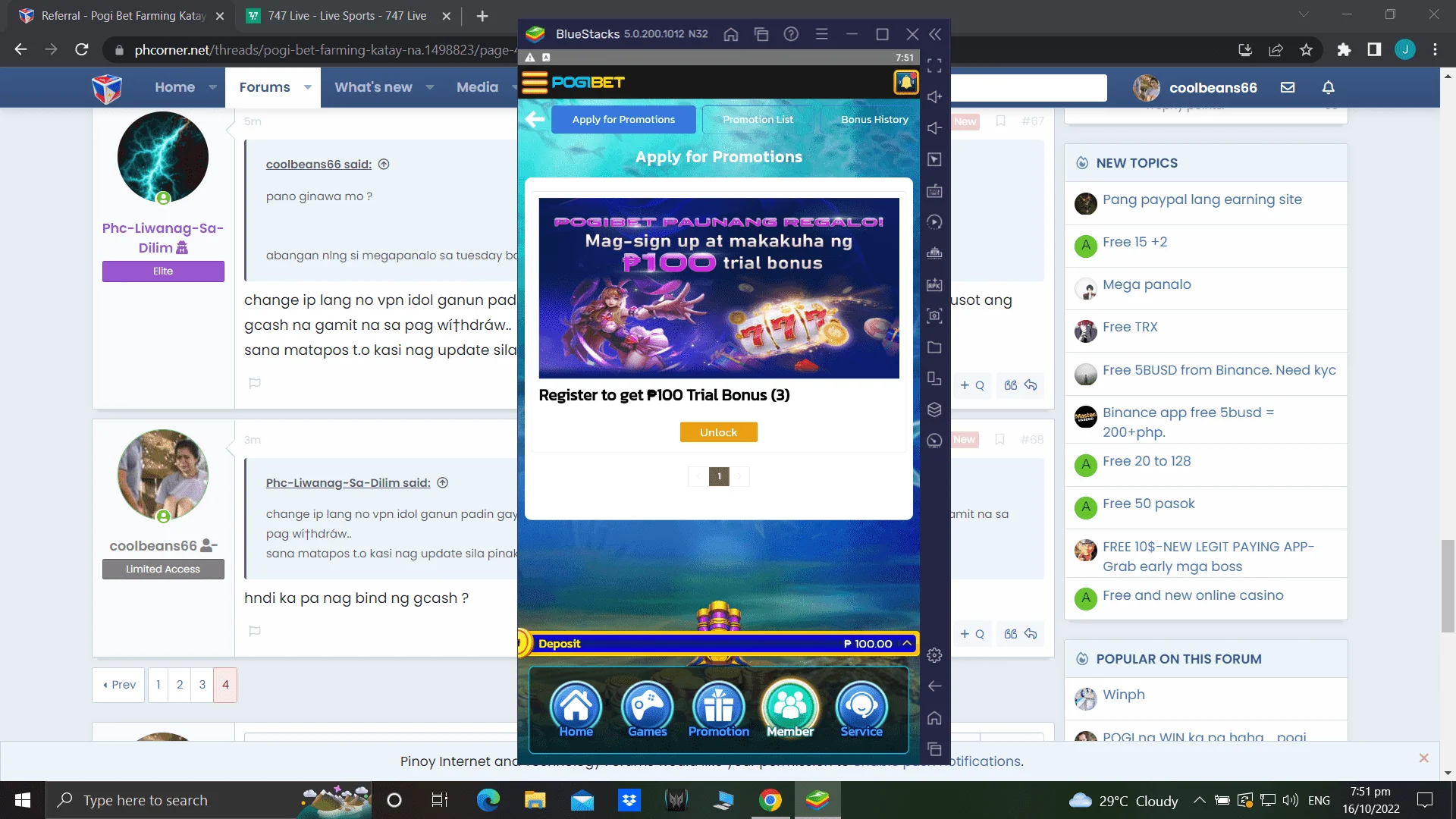Open the Winph popular thread
The width and height of the screenshot is (1456, 819).
[x=1123, y=695]
